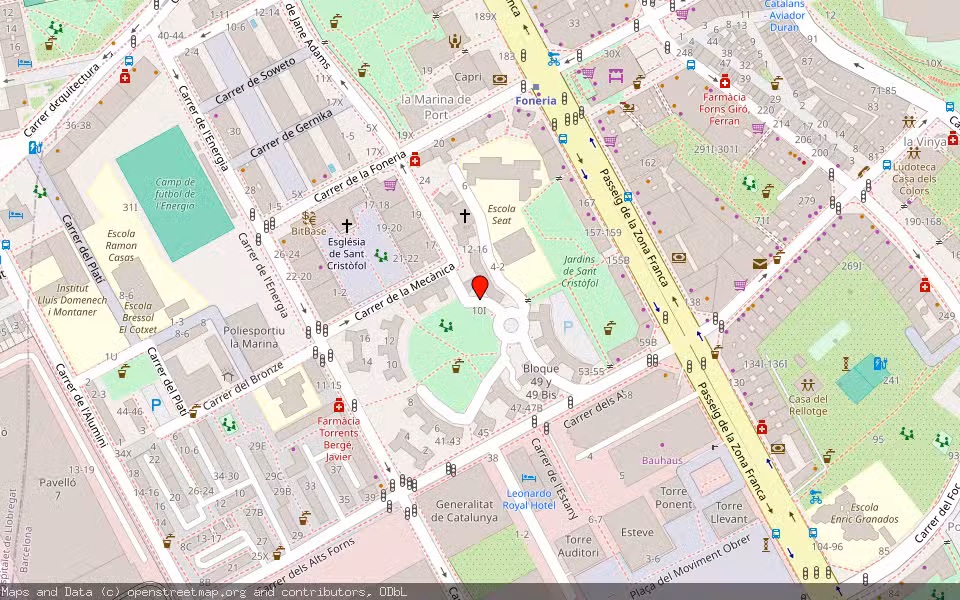The height and width of the screenshot is (600, 960).
Task: Click the Casa del Rellotge label
Action: pyautogui.click(x=808, y=405)
